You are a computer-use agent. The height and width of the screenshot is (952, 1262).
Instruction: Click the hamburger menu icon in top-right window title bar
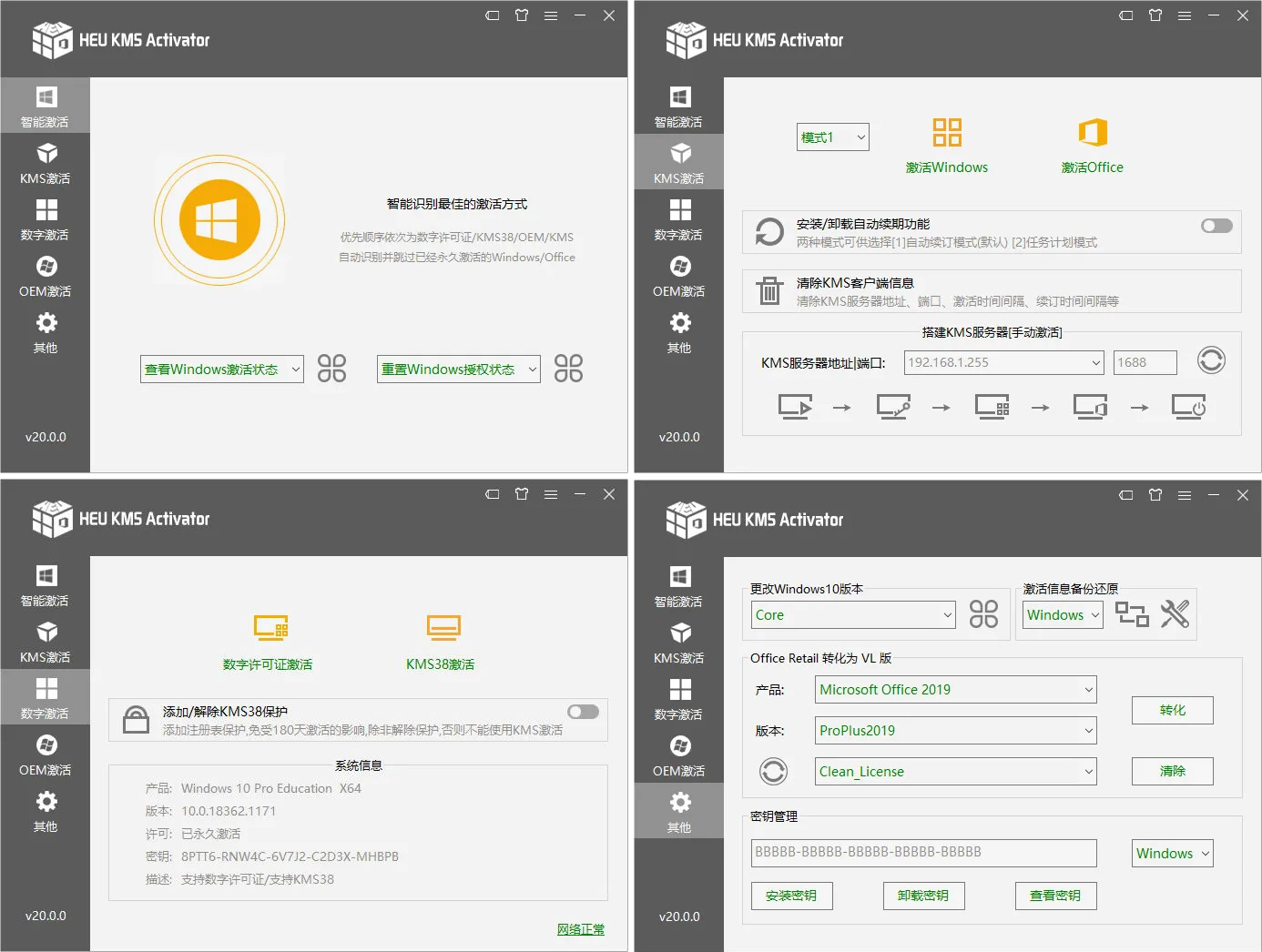1185,15
